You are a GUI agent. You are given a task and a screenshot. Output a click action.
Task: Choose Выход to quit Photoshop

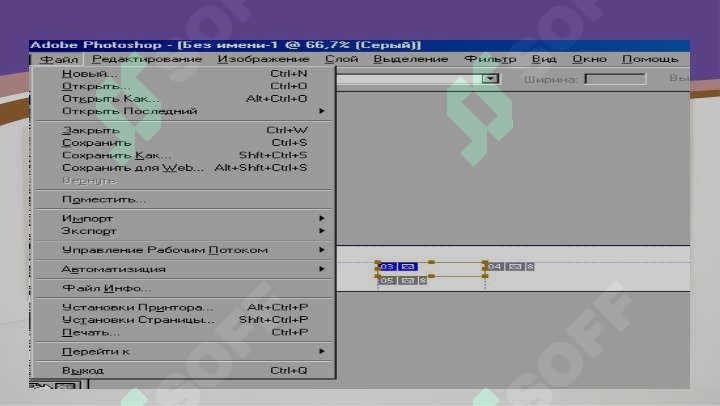[184, 370]
